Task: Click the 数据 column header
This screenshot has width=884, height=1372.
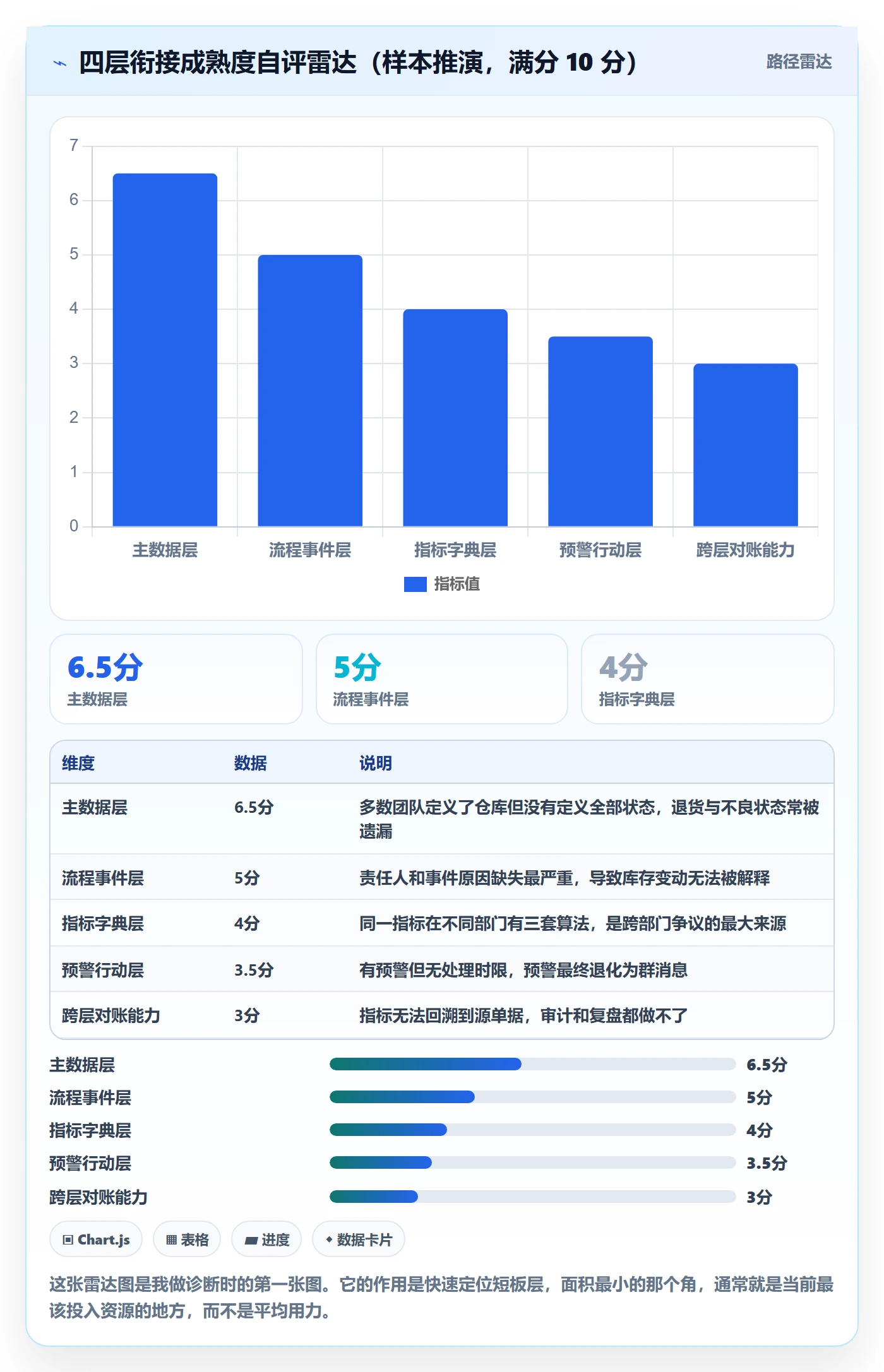Action: pyautogui.click(x=251, y=763)
